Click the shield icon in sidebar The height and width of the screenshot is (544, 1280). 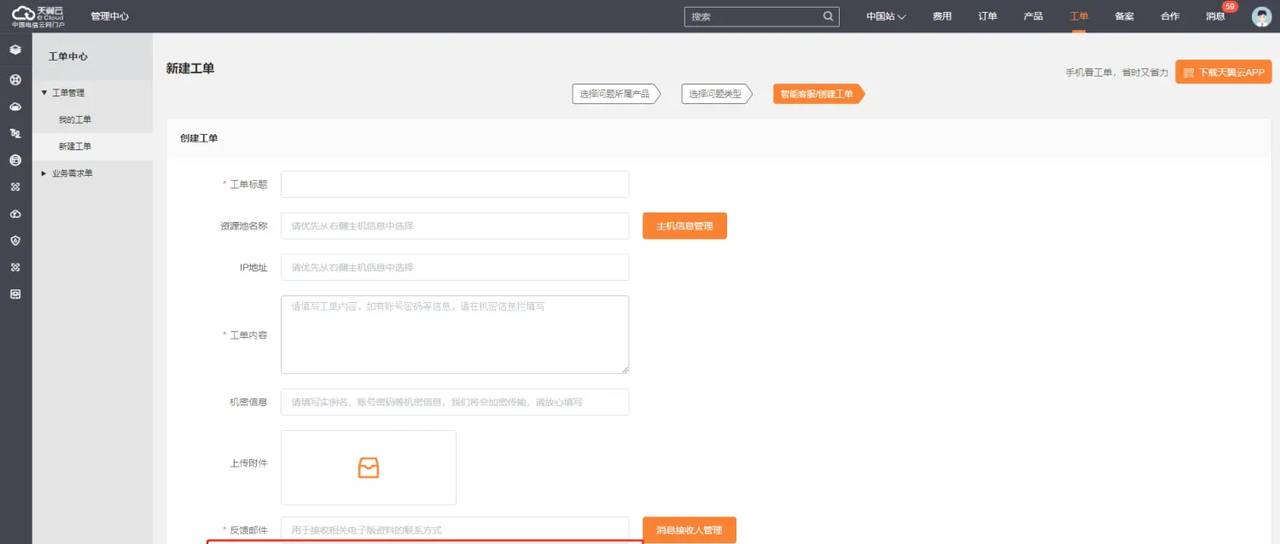click(15, 241)
